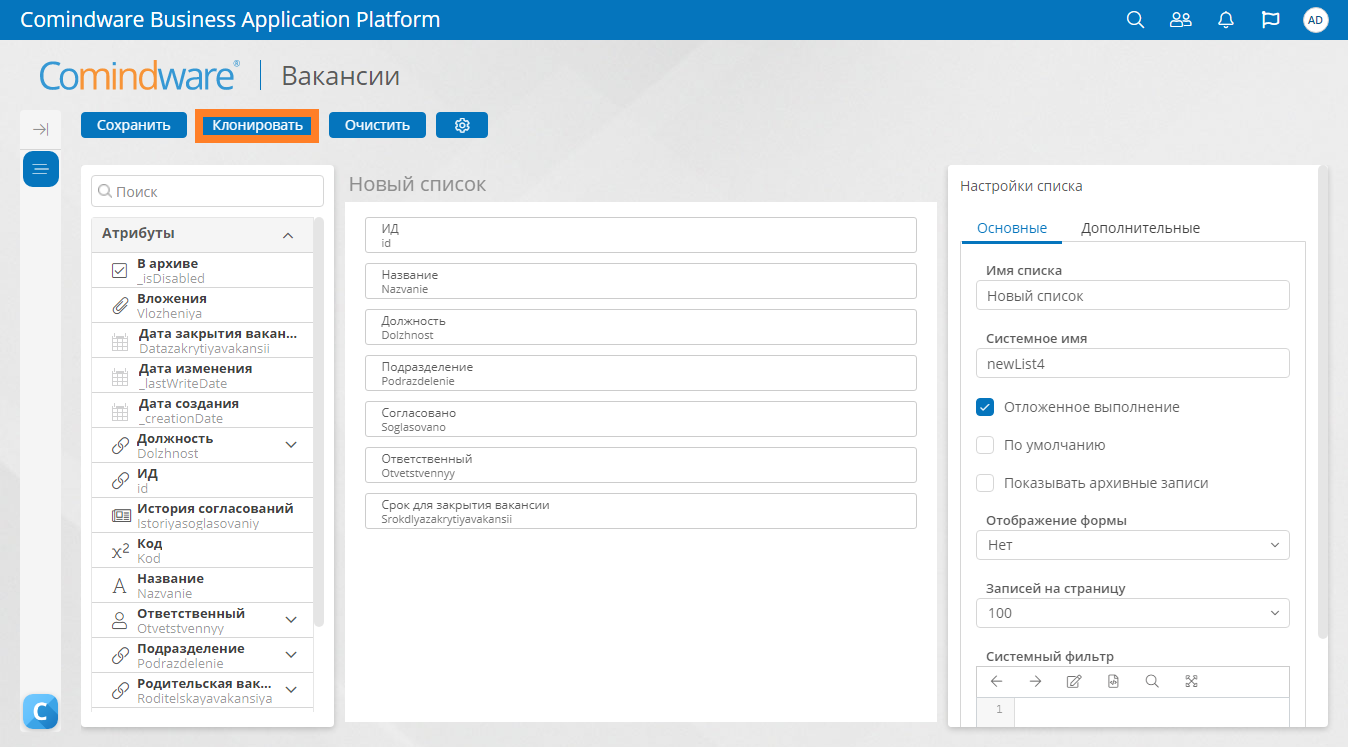Click the Сохранить button
1348x747 pixels.
[x=133, y=125]
